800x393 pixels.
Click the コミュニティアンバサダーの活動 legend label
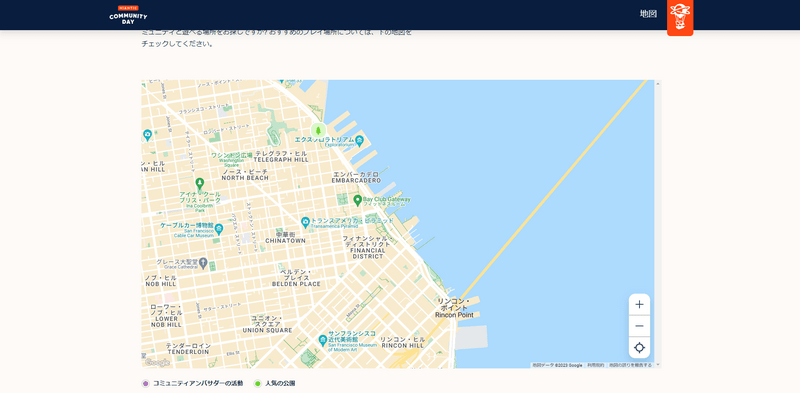(x=198, y=383)
